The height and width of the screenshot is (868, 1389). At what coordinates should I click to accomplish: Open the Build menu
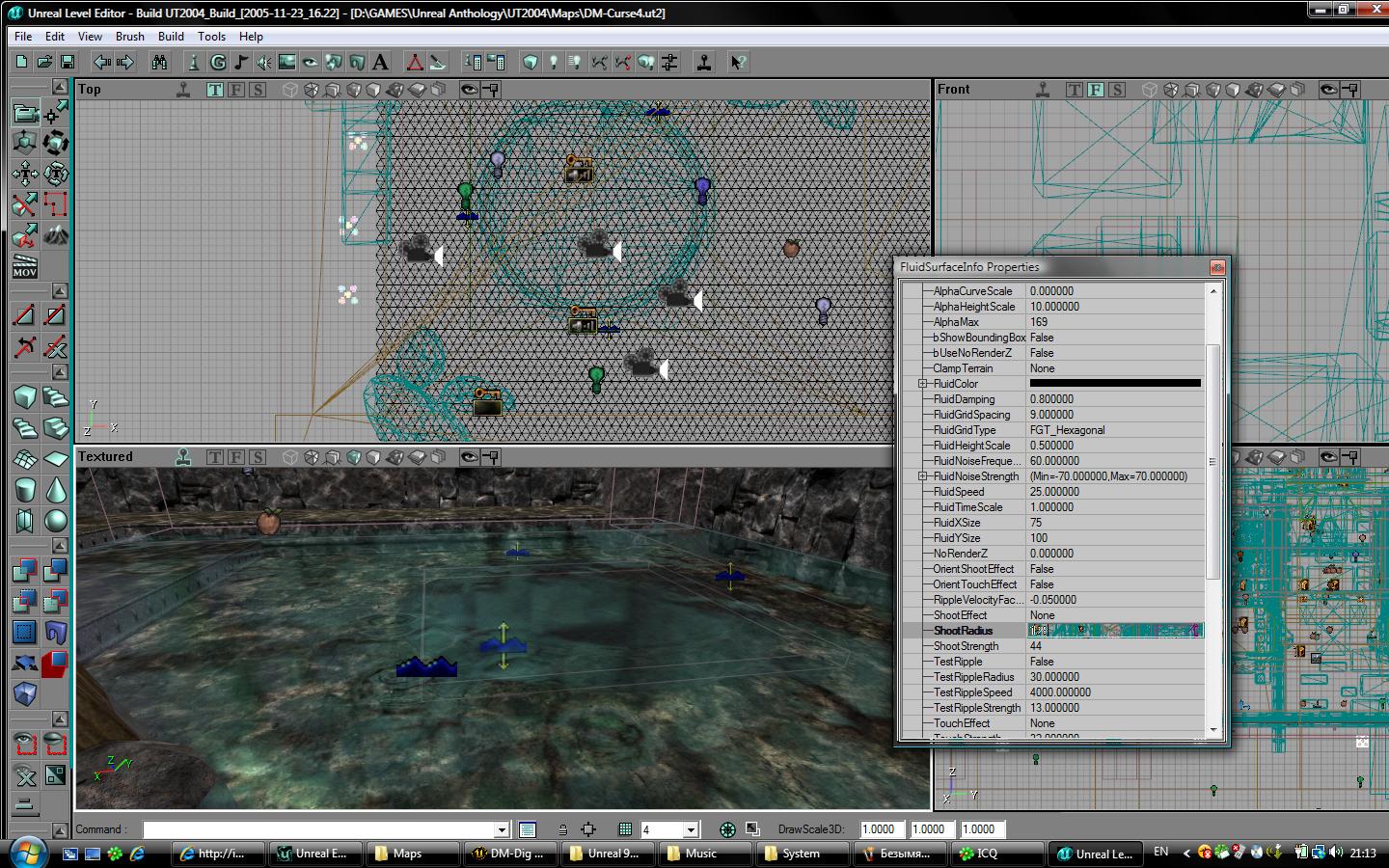pyautogui.click(x=171, y=37)
